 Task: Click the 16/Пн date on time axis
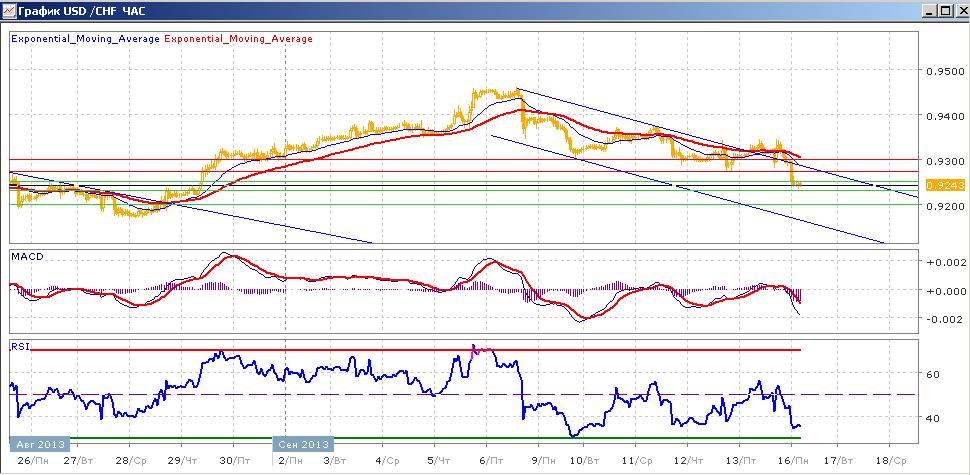pyautogui.click(x=793, y=461)
